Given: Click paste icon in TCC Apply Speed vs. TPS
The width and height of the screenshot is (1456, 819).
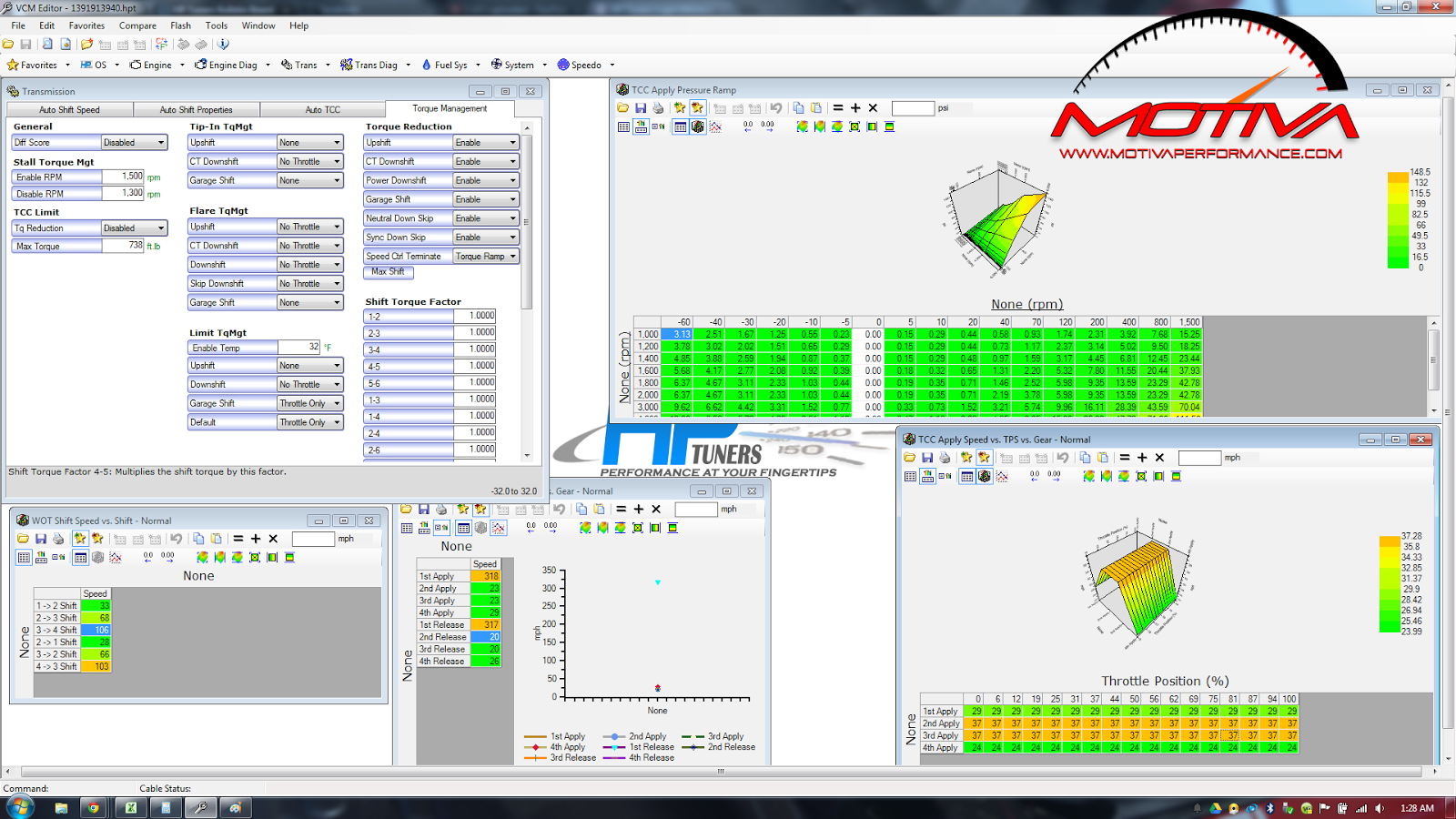Looking at the screenshot, I should [x=1102, y=458].
